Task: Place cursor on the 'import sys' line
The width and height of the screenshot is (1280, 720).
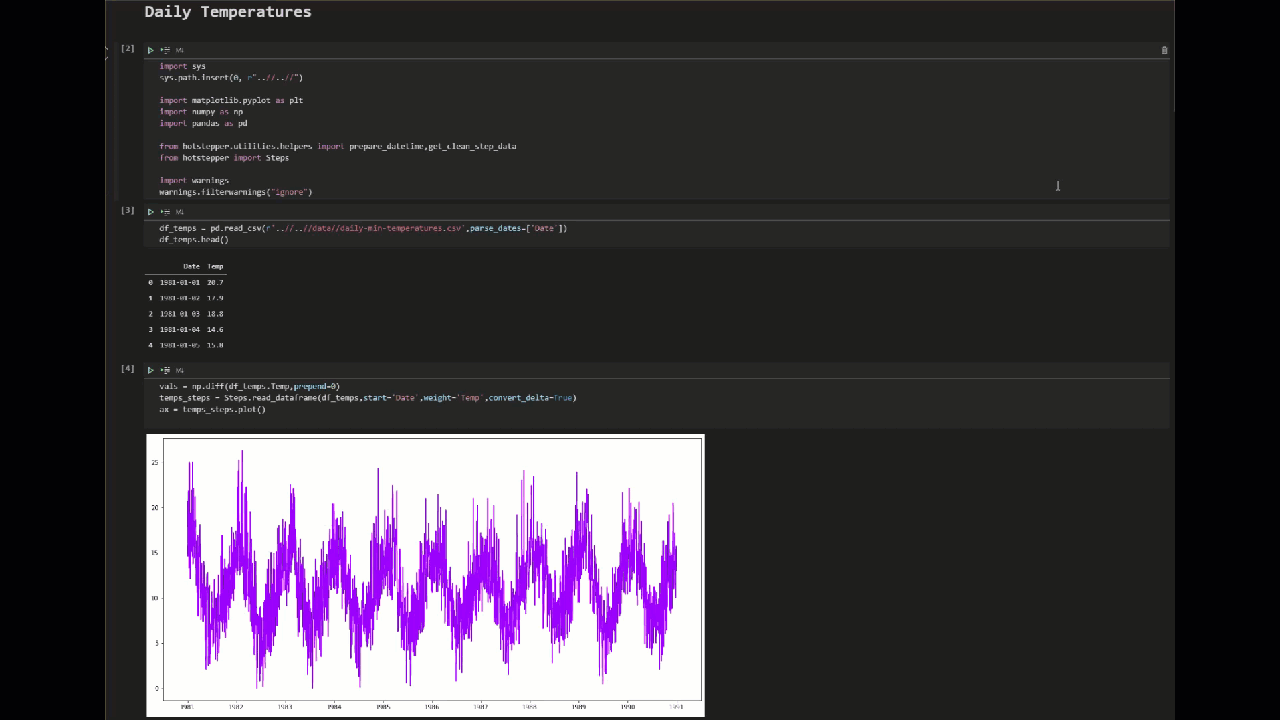Action: click(x=183, y=66)
